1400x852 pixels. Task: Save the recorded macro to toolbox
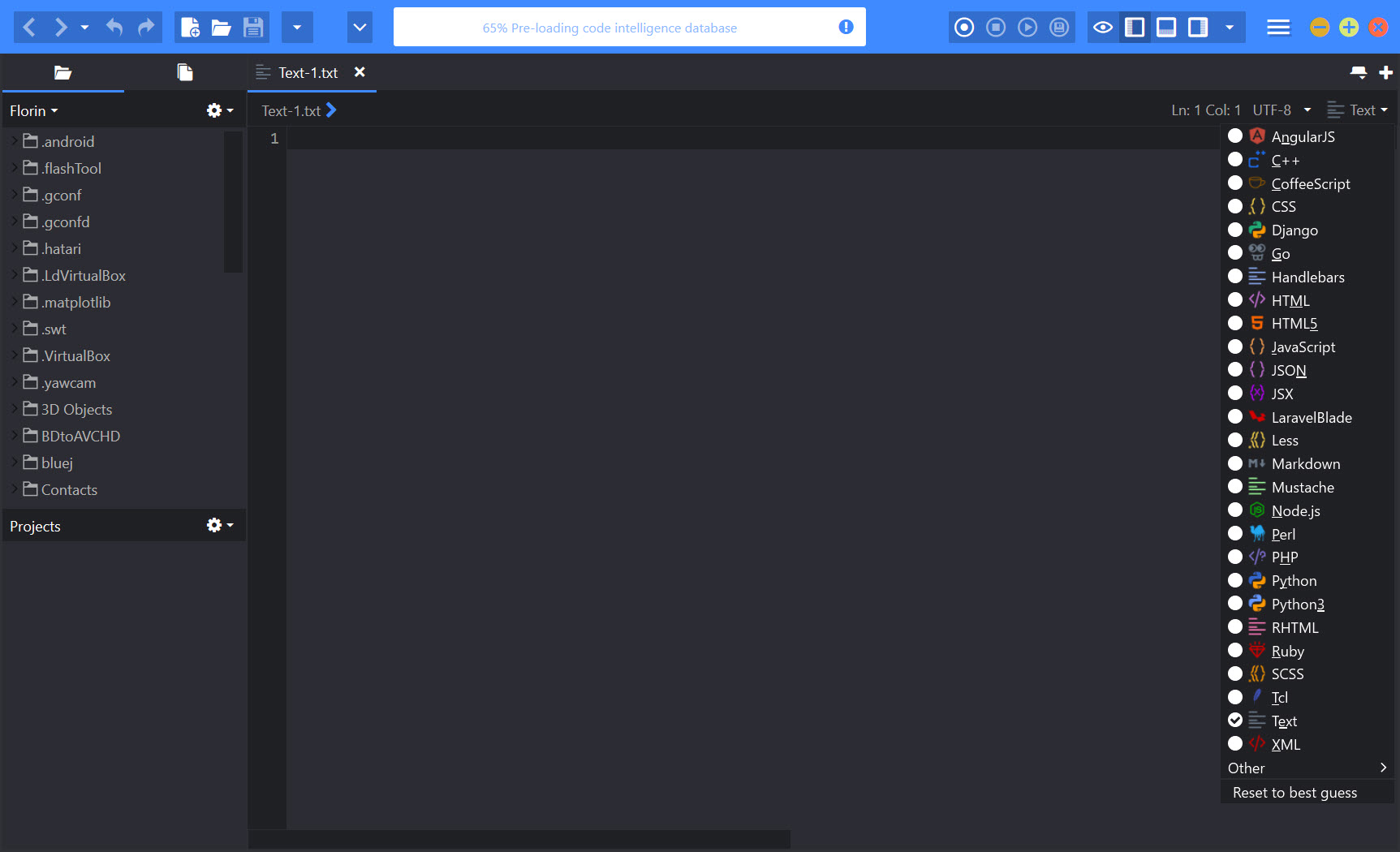[1059, 28]
